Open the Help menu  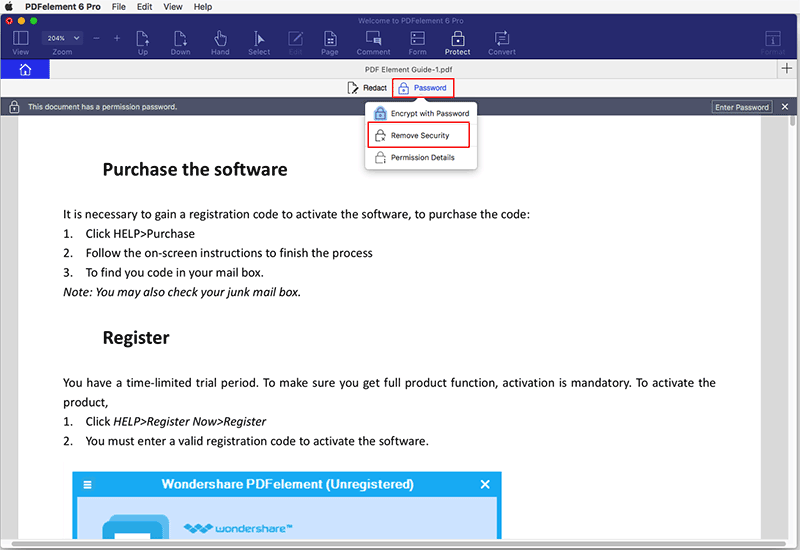[x=203, y=7]
